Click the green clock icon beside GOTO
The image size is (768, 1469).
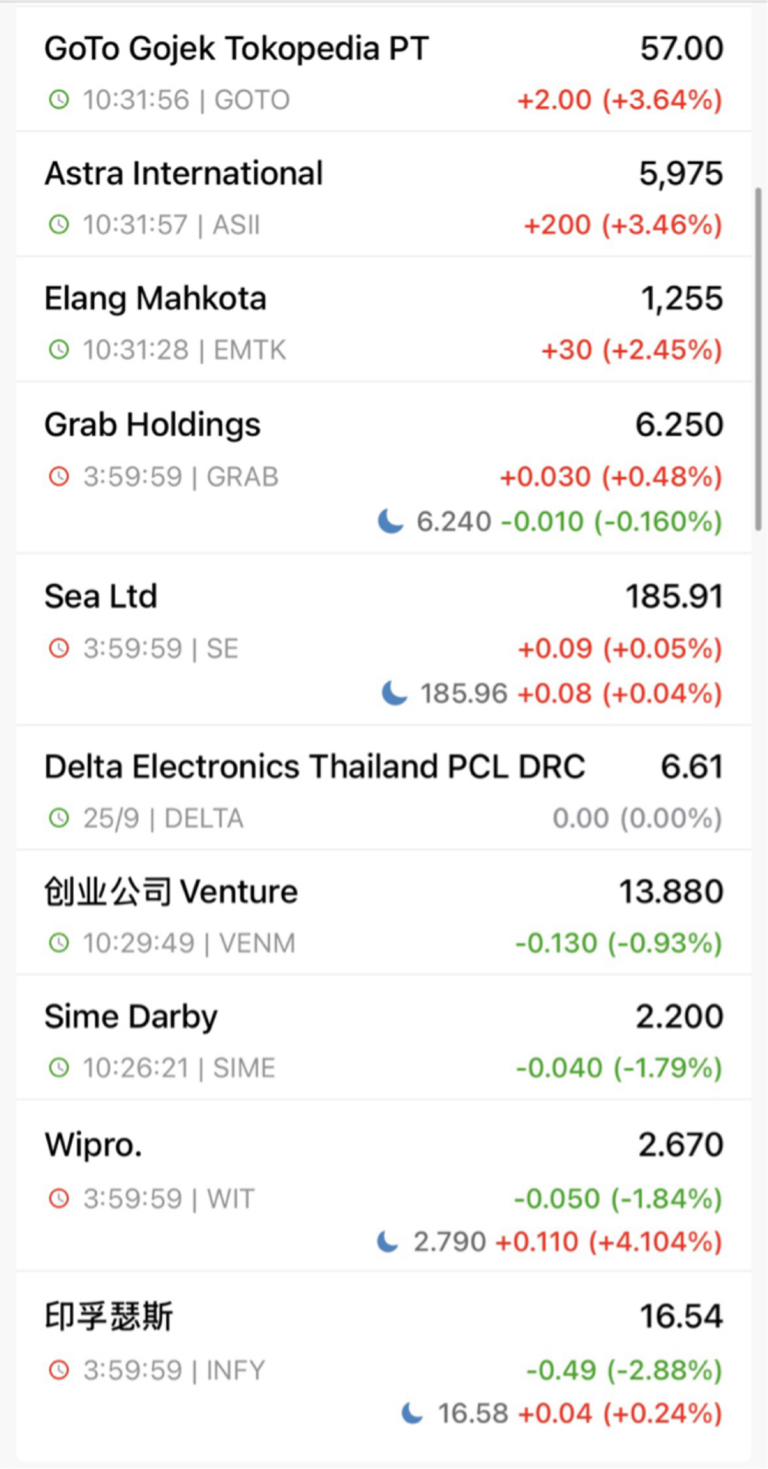coord(59,100)
